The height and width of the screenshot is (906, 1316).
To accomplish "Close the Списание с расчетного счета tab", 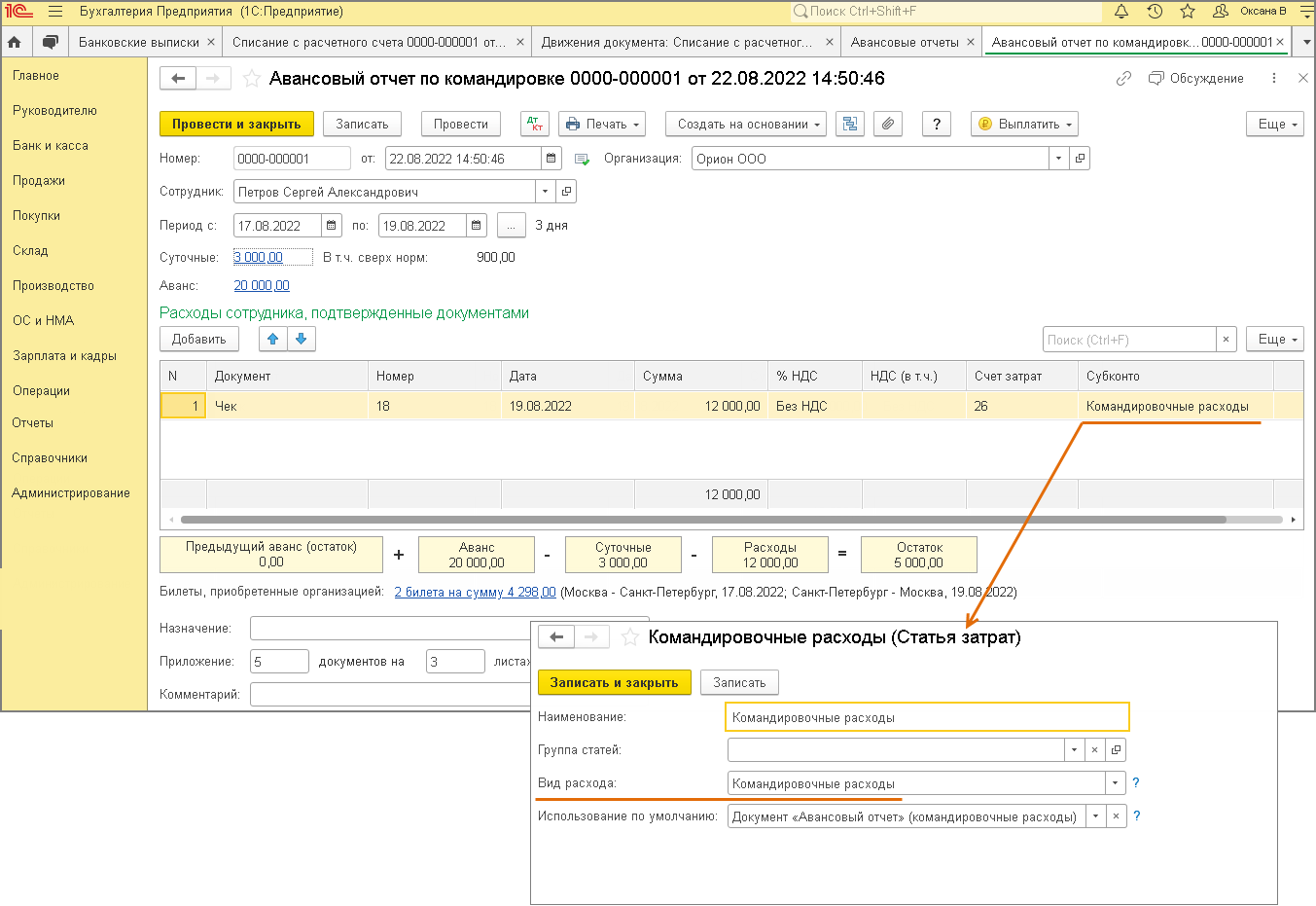I will click(520, 42).
